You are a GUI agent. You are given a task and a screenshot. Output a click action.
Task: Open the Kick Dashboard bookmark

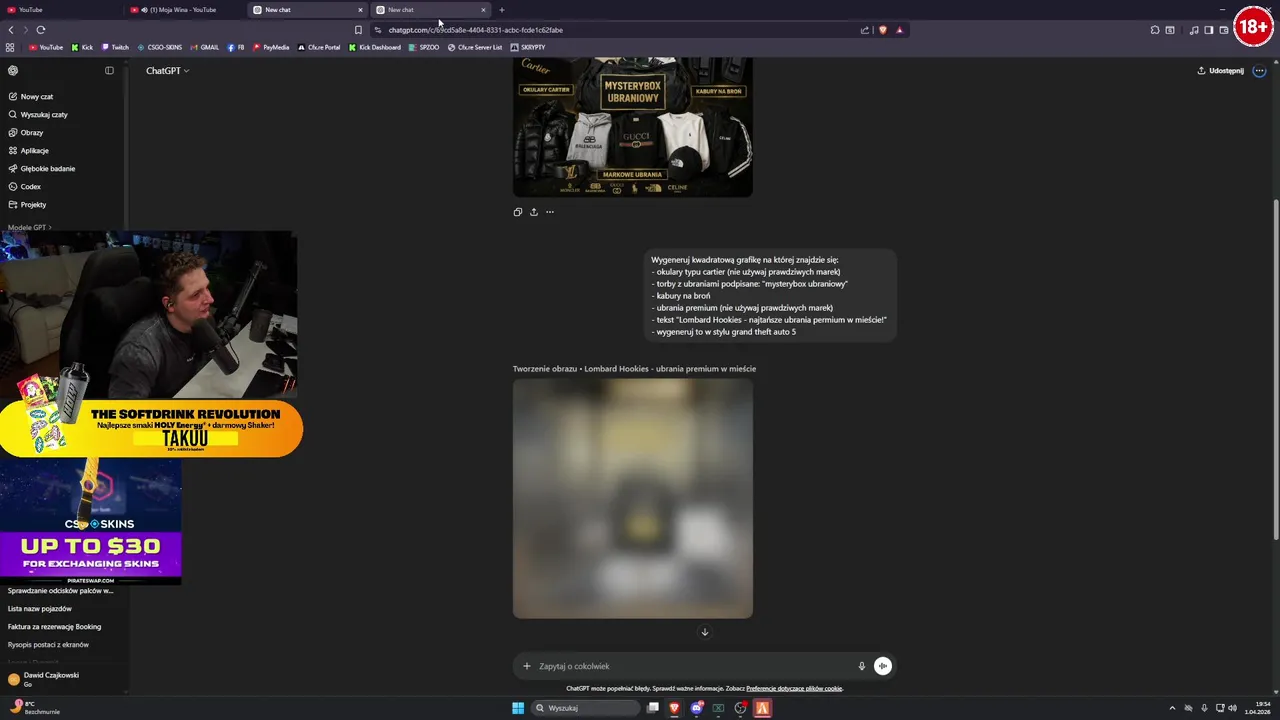375,47
